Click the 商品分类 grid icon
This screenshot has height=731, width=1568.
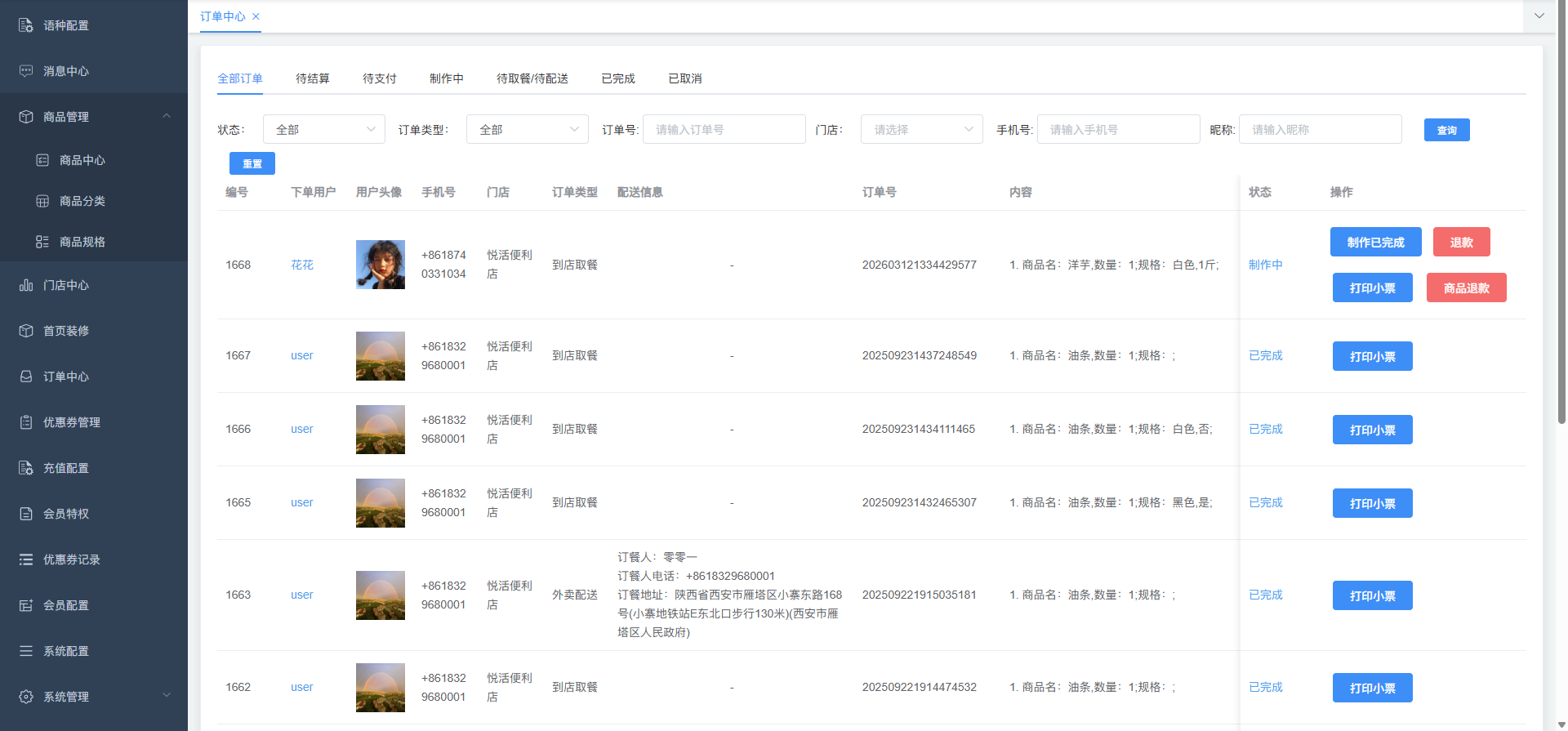click(42, 201)
